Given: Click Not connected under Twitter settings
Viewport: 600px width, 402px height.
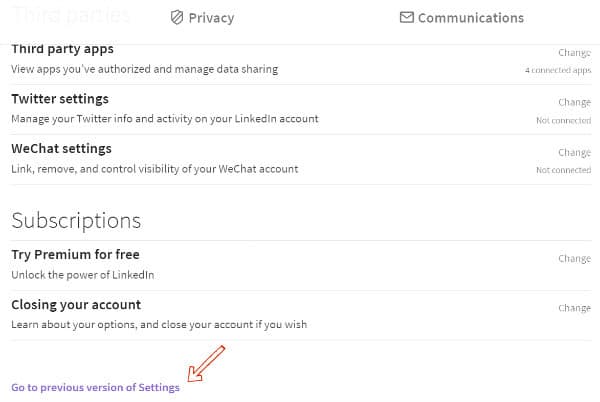Looking at the screenshot, I should pos(563,120).
